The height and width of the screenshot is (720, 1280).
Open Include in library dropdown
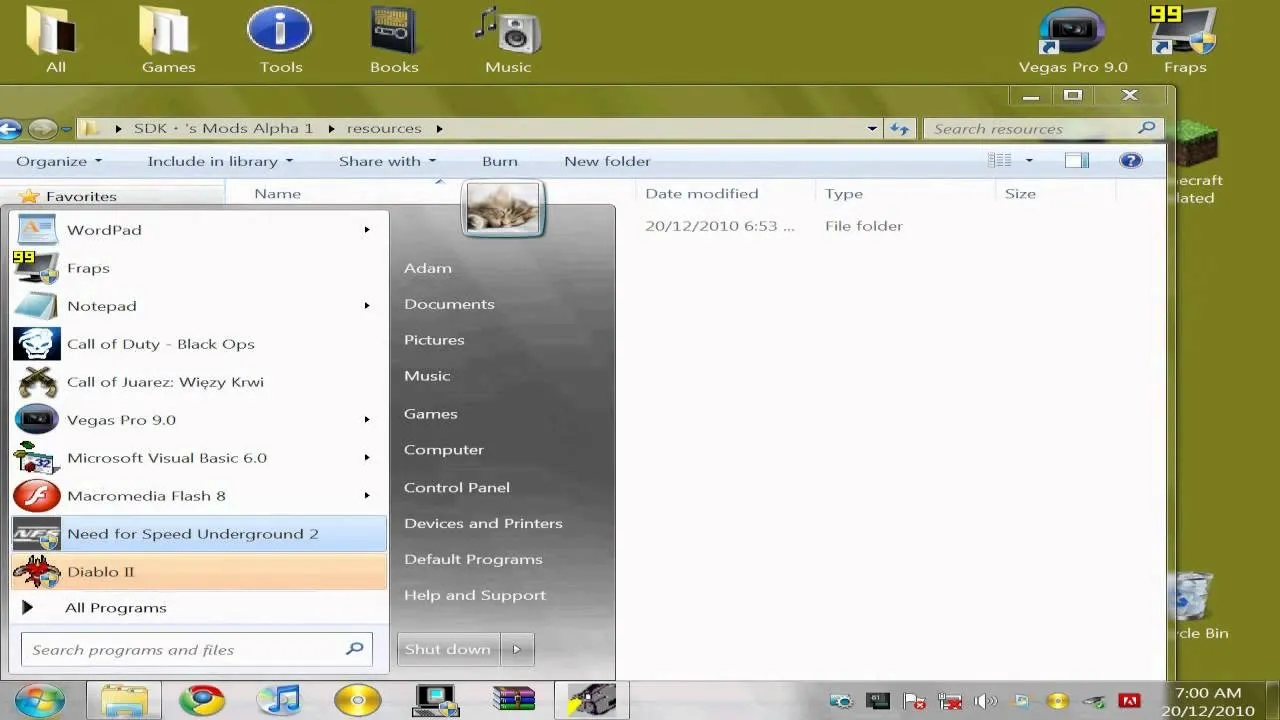pyautogui.click(x=220, y=161)
